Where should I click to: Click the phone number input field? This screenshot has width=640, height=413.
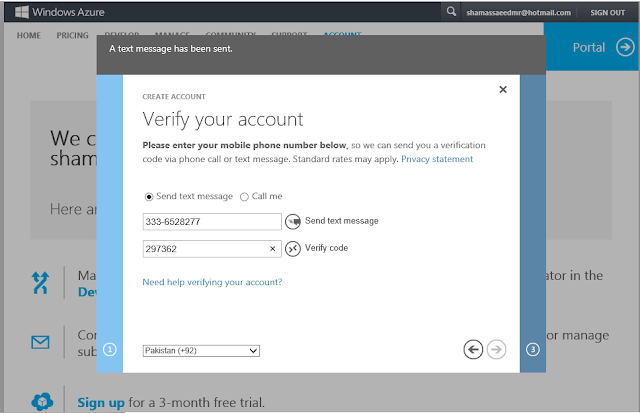tap(212, 222)
